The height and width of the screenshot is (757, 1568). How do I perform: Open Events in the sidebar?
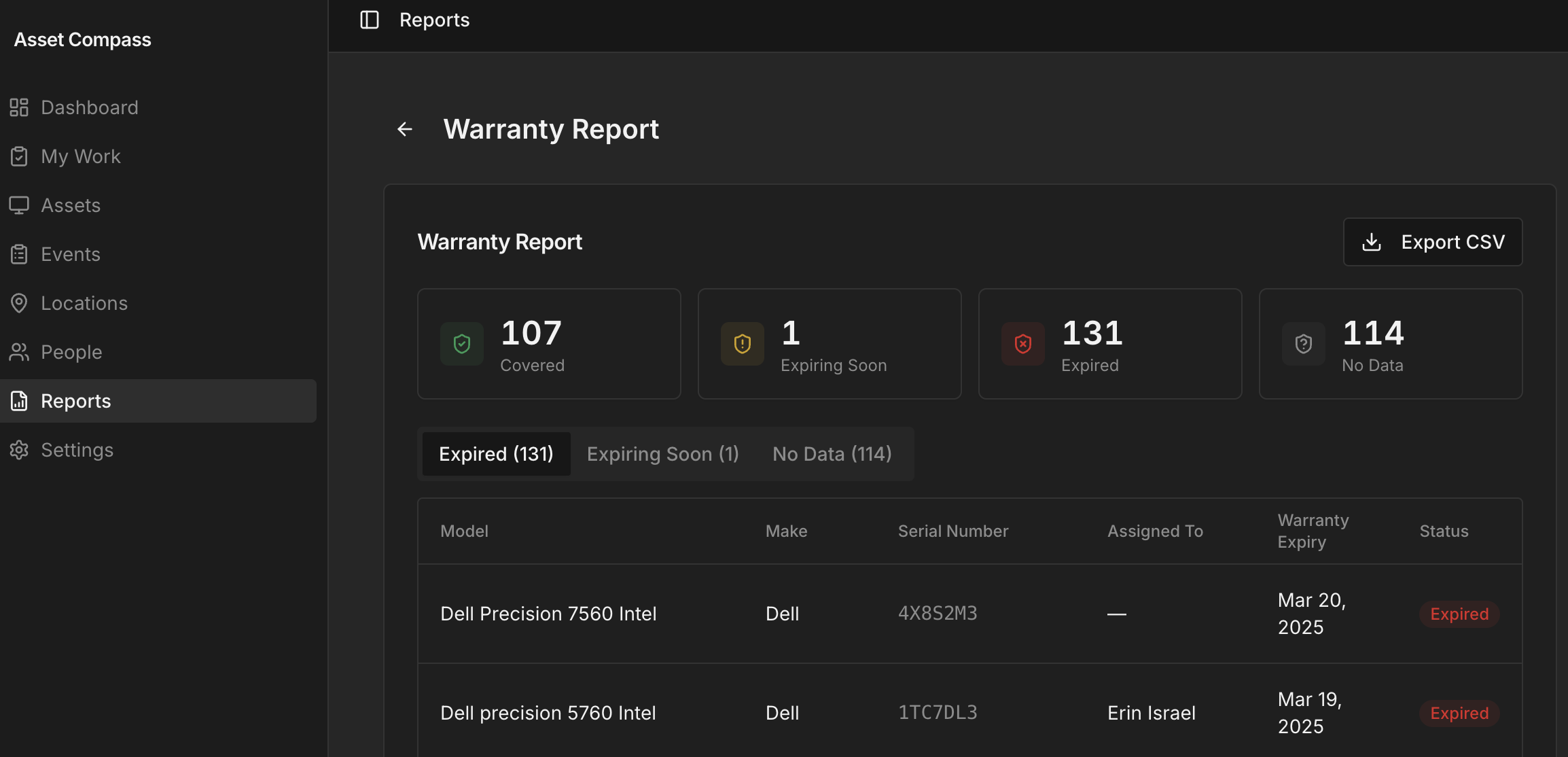tap(158, 254)
